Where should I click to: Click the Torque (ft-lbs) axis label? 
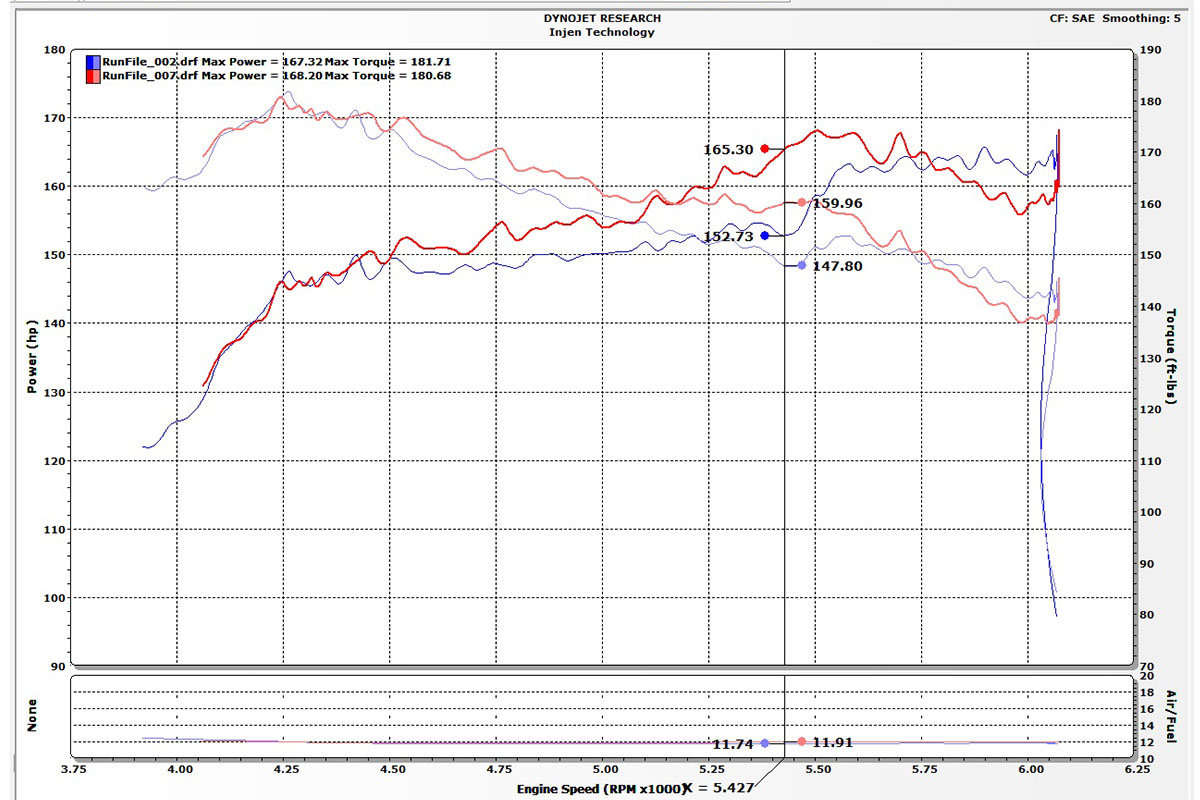[1171, 359]
